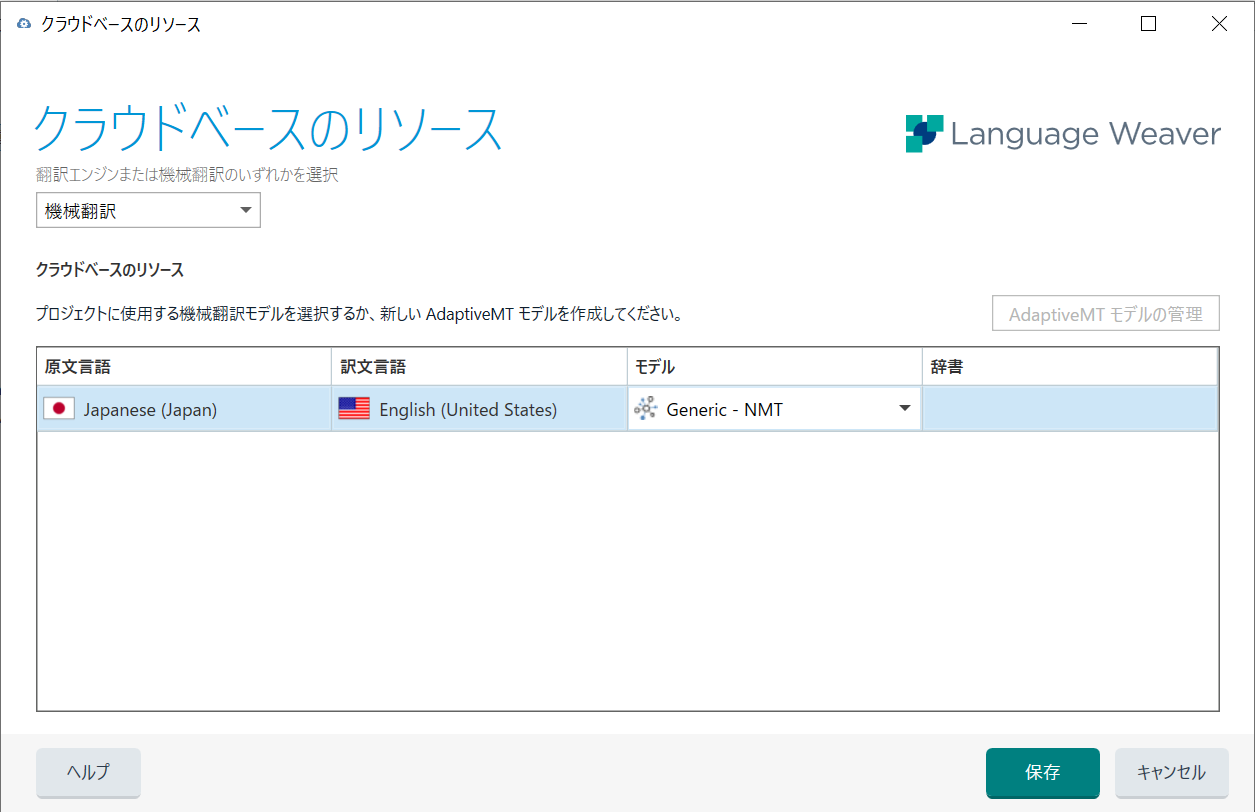The width and height of the screenshot is (1255, 812).
Task: Click the 保存 button
Action: 1042,773
